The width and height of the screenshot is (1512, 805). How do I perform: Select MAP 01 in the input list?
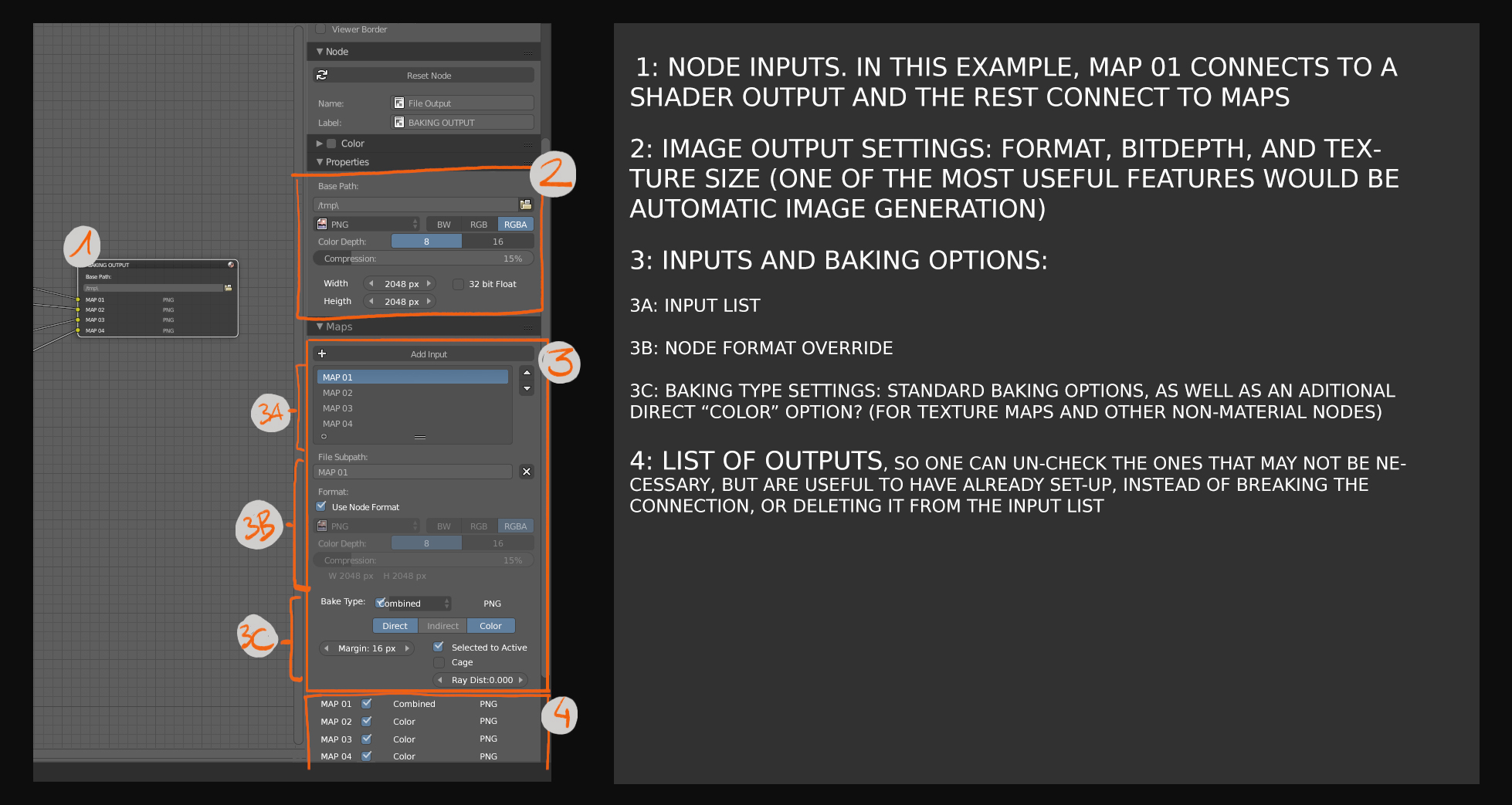click(x=412, y=377)
